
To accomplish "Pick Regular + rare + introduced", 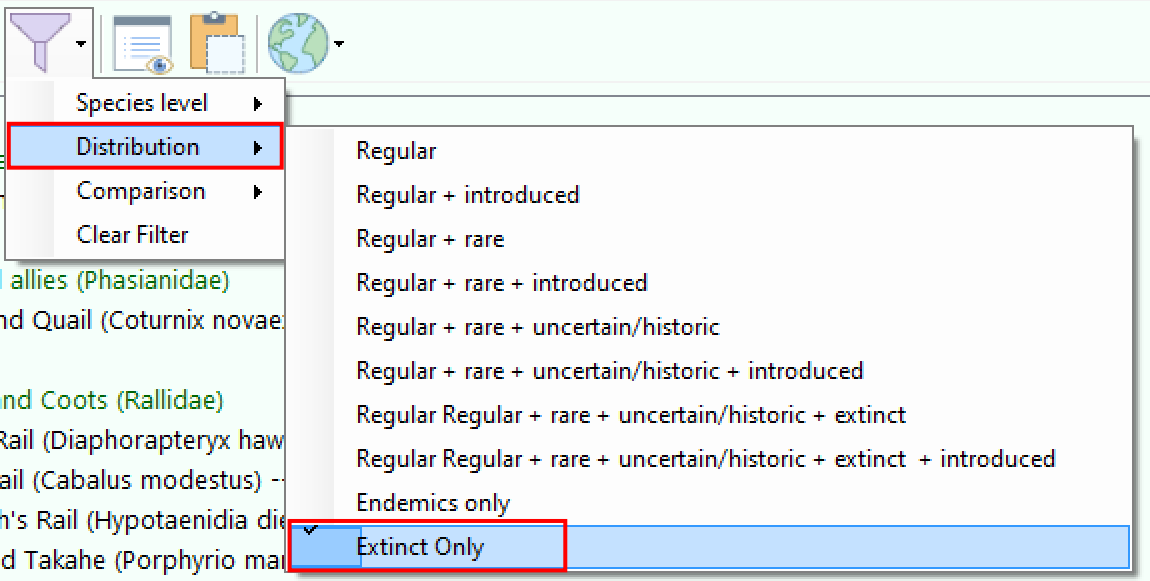I will (x=502, y=283).
